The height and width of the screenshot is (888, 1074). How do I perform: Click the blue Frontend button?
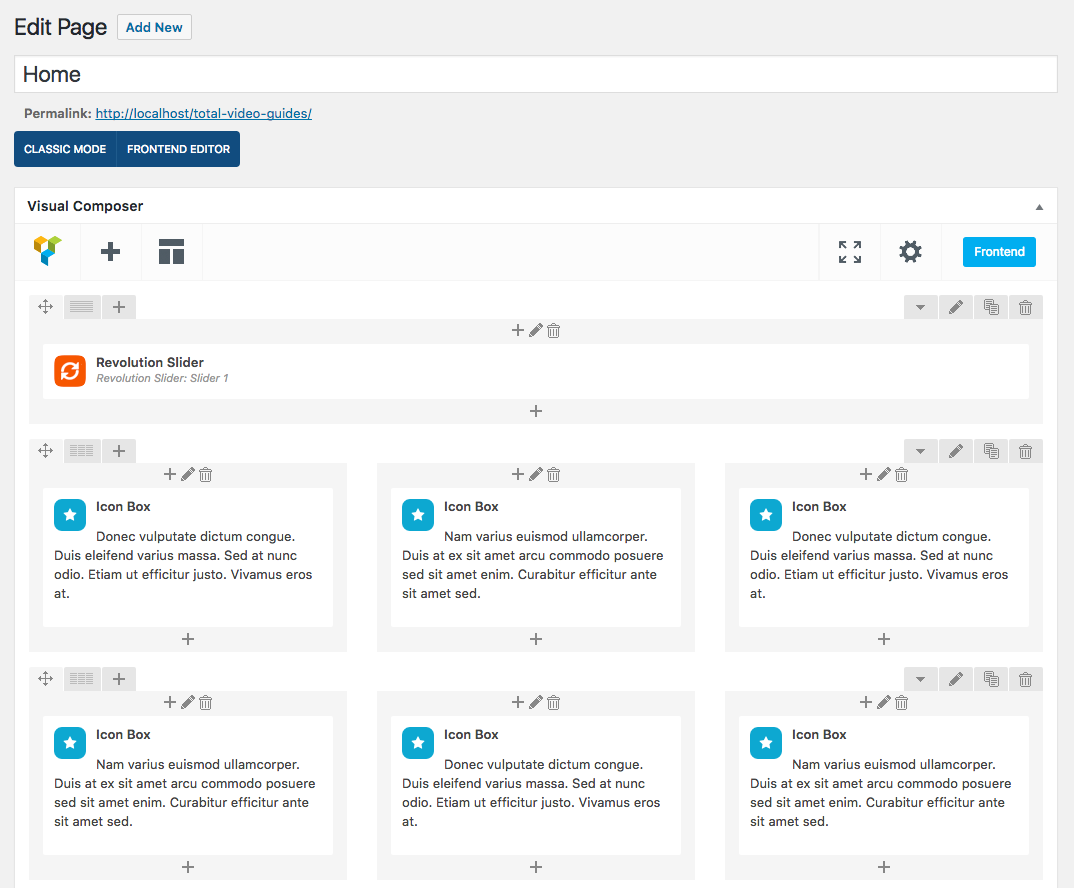pos(999,251)
